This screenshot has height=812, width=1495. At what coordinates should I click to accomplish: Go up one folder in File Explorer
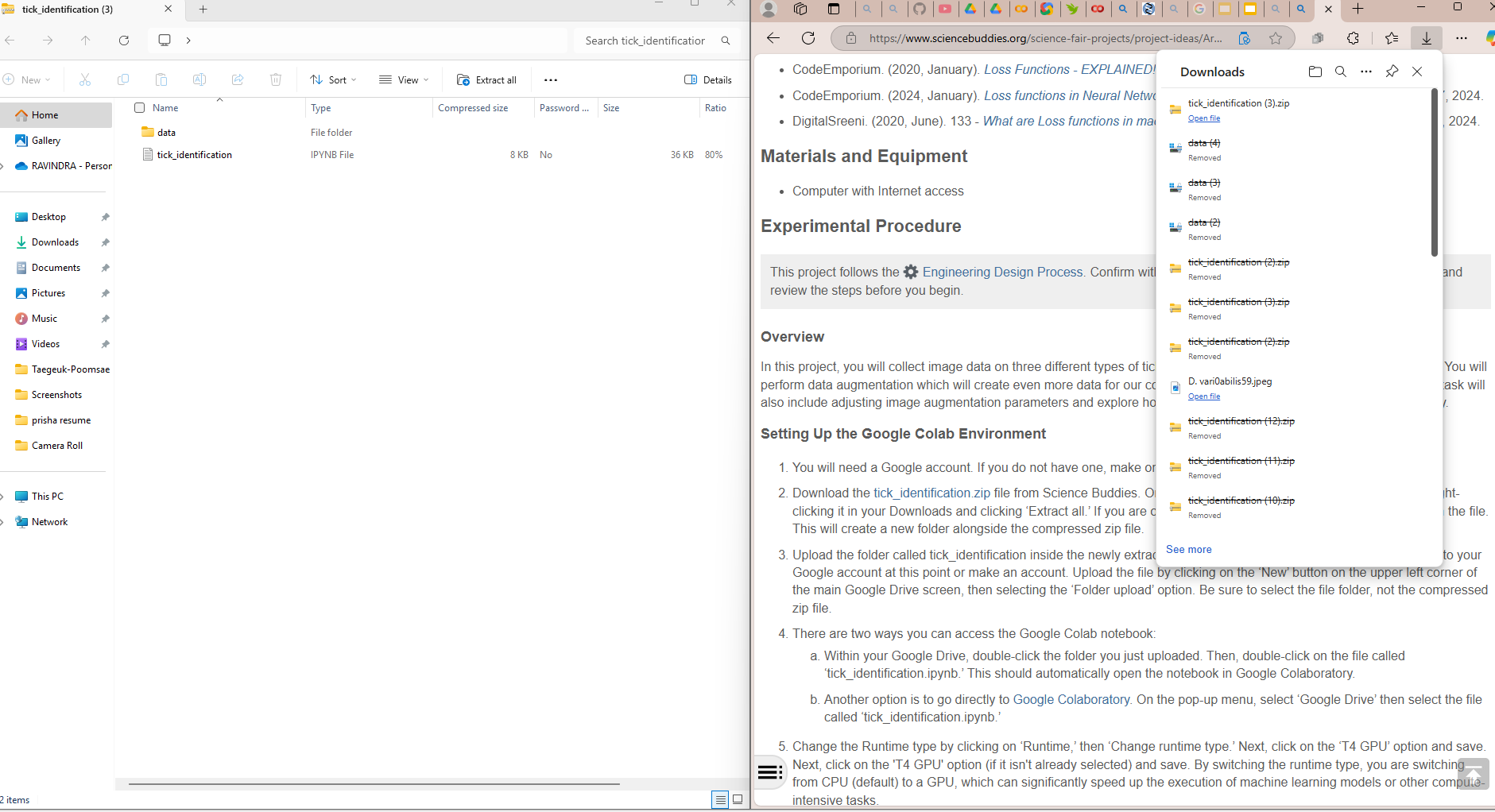(86, 40)
